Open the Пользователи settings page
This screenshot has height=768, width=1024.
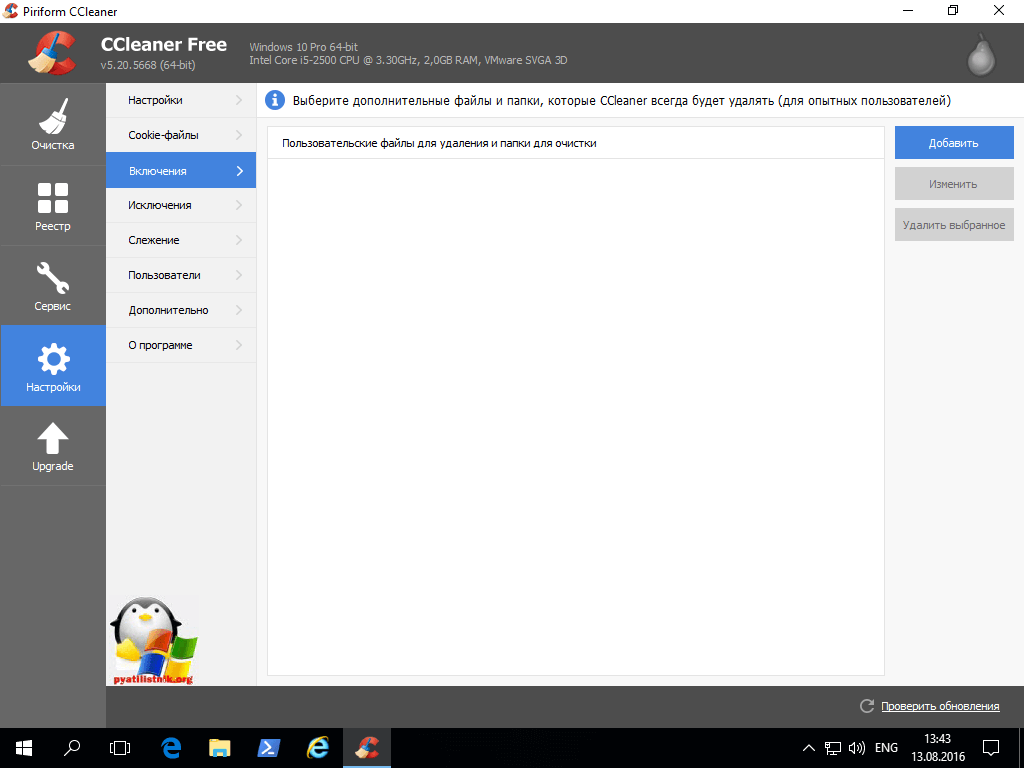pyautogui.click(x=181, y=275)
